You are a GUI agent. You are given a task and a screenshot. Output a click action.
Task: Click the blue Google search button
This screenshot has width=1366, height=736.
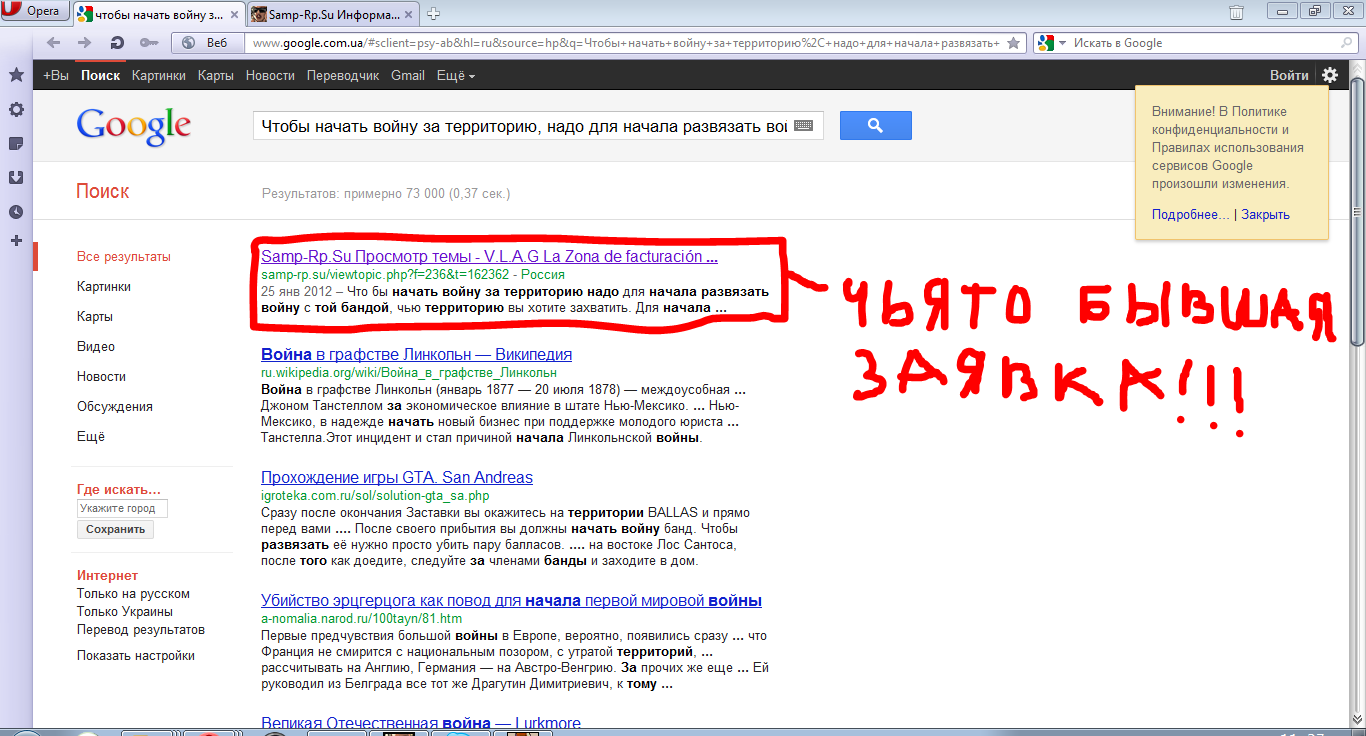click(x=876, y=125)
